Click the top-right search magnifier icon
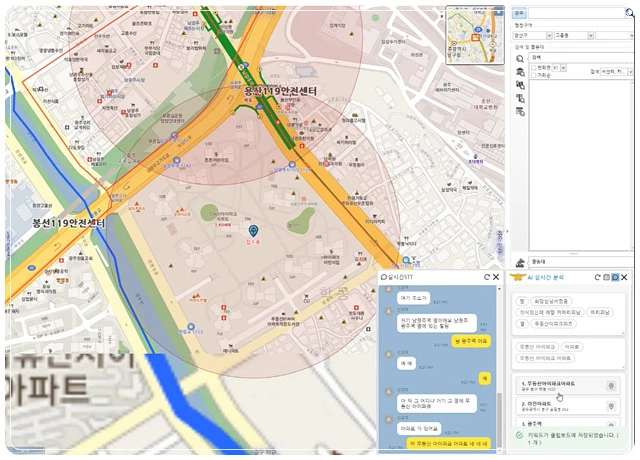640x460 pixels. click(x=630, y=13)
